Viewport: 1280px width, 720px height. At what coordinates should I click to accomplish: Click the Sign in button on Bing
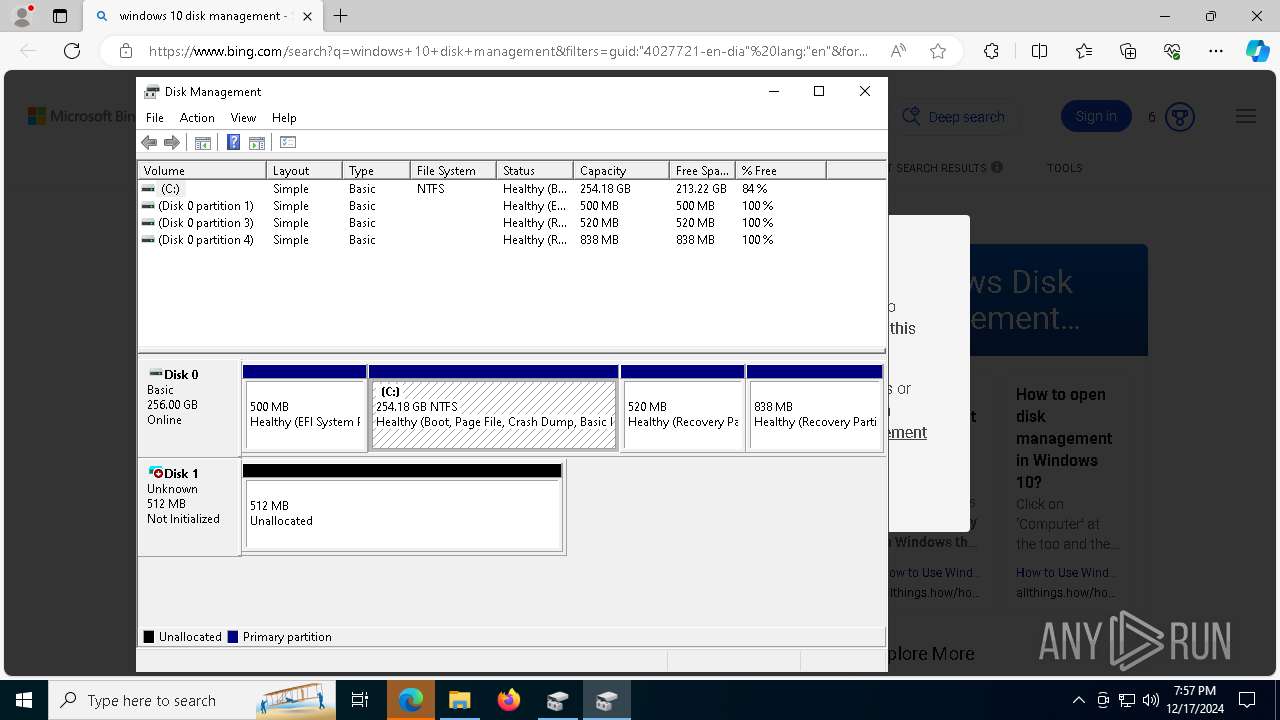[x=1096, y=117]
